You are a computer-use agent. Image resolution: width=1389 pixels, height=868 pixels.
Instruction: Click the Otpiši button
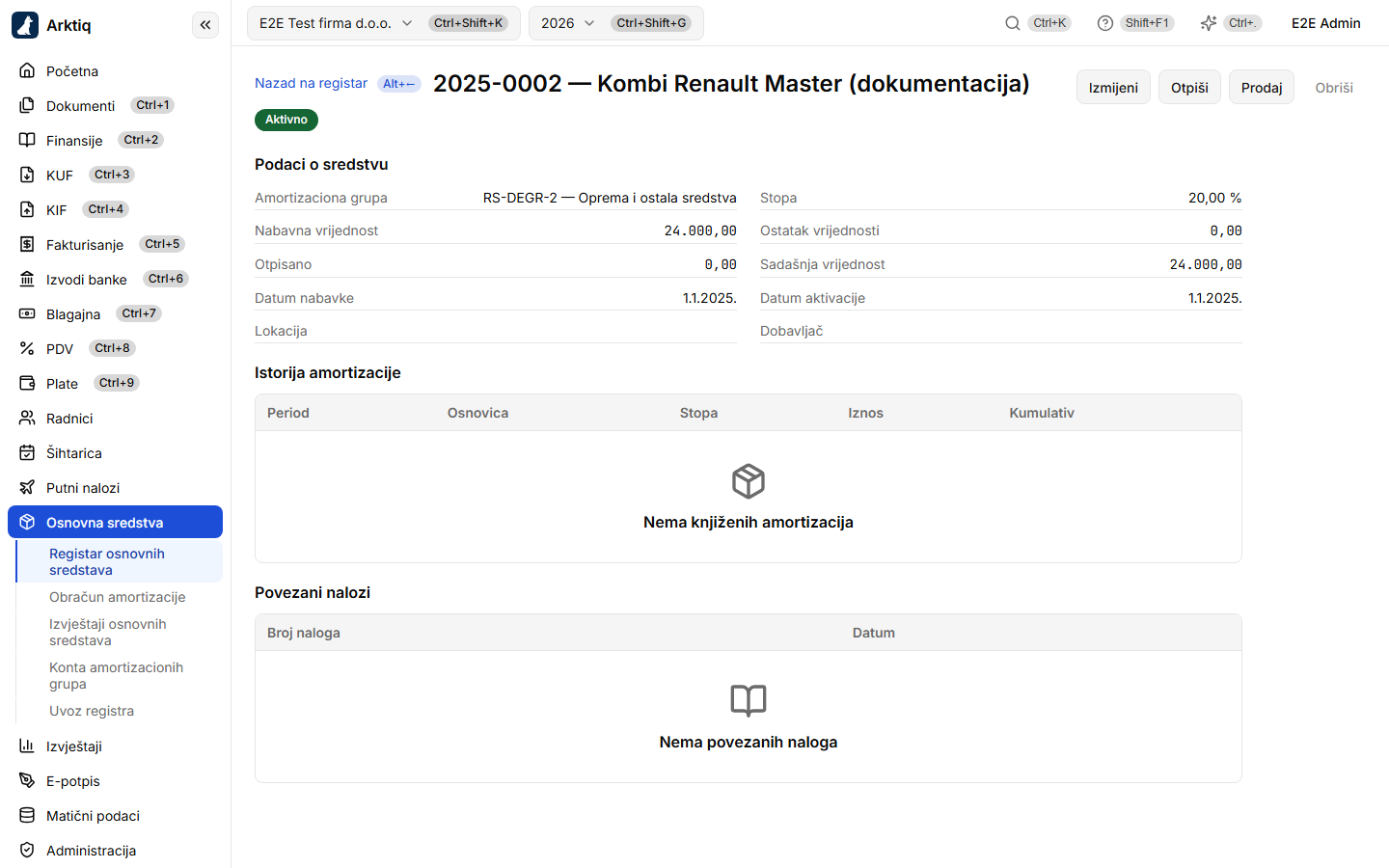[1189, 88]
